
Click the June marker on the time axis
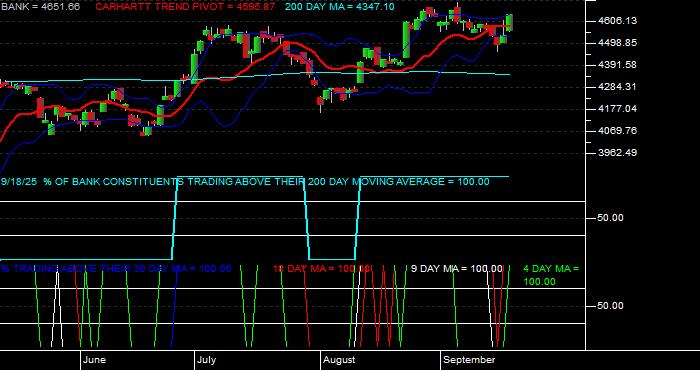94,360
